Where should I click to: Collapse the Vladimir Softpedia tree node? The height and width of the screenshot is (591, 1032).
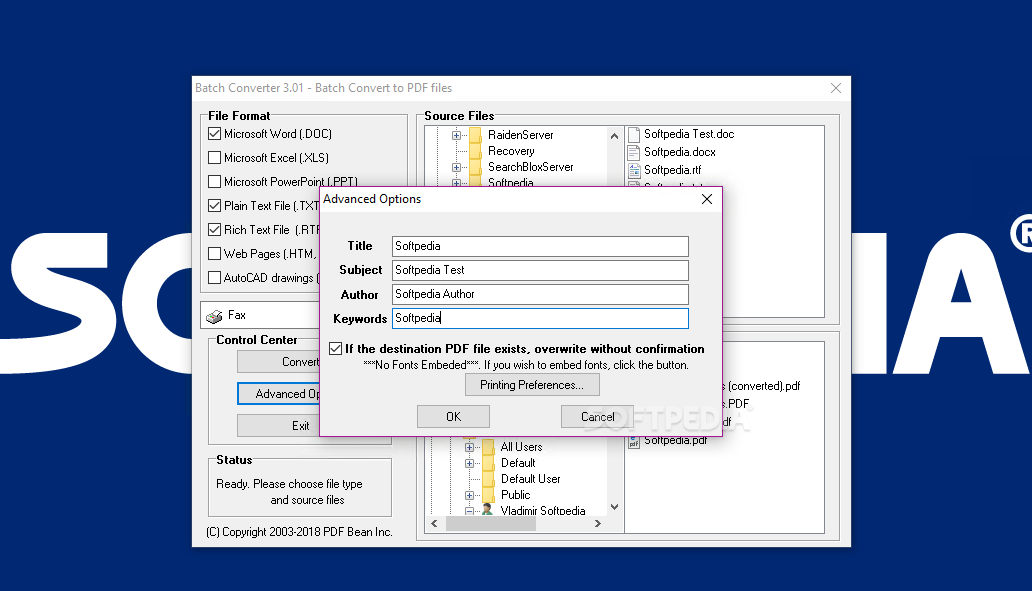pyautogui.click(x=469, y=511)
